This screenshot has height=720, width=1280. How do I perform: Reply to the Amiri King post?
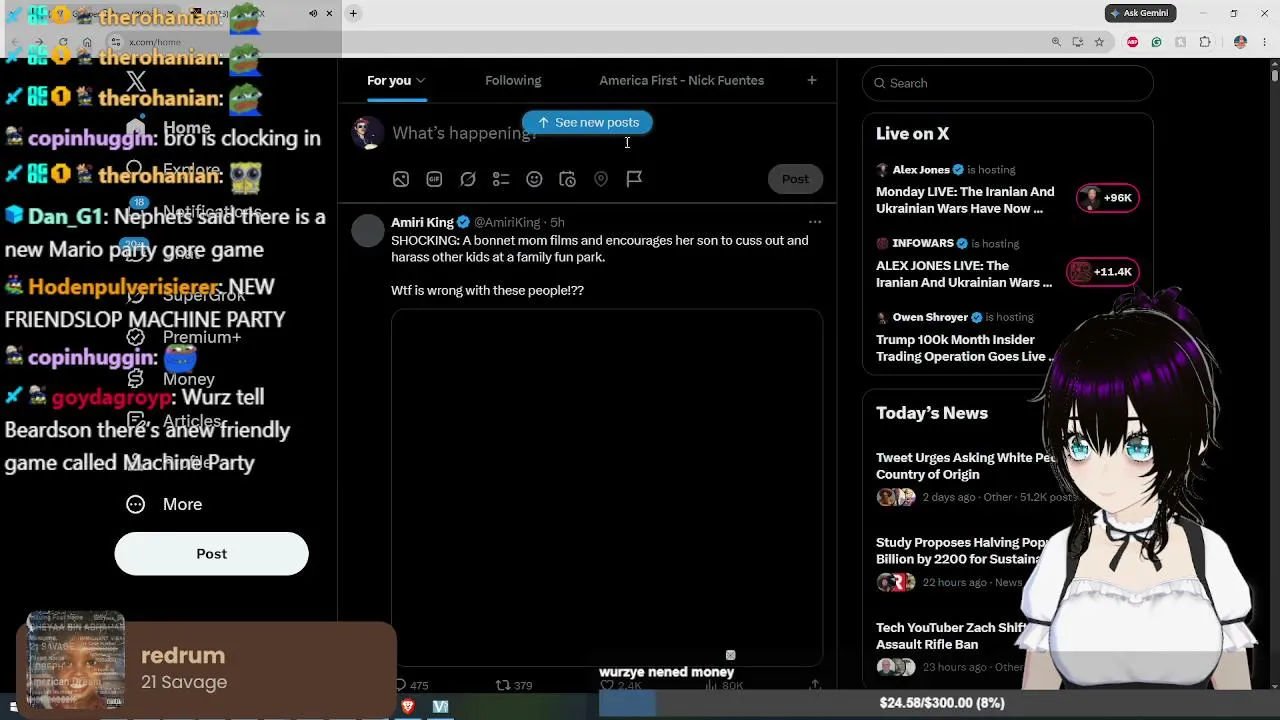(401, 685)
